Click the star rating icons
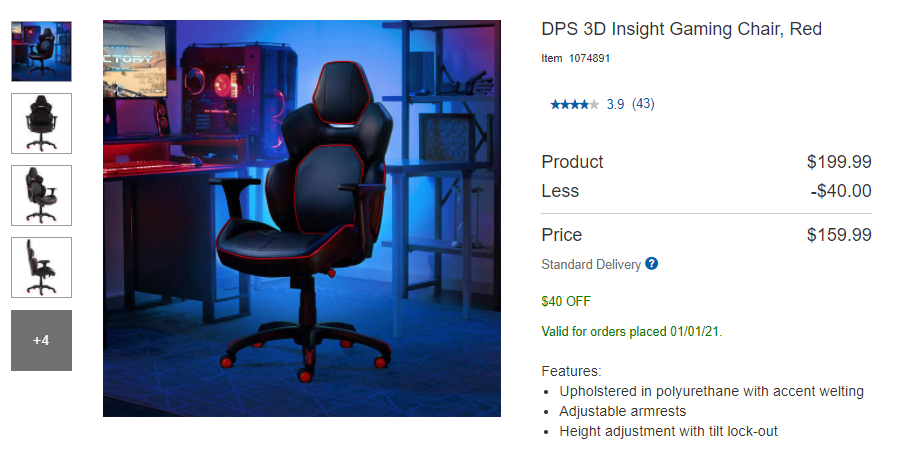 point(574,104)
